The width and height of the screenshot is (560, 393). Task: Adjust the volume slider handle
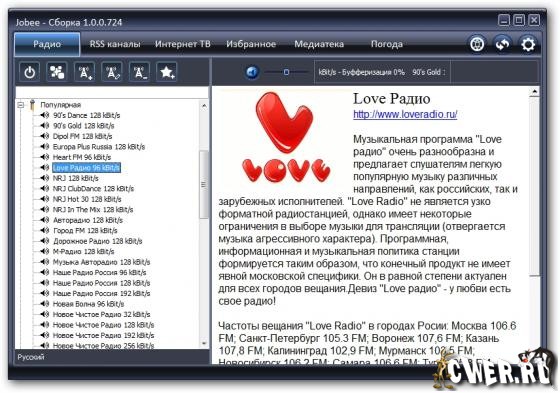(286, 72)
